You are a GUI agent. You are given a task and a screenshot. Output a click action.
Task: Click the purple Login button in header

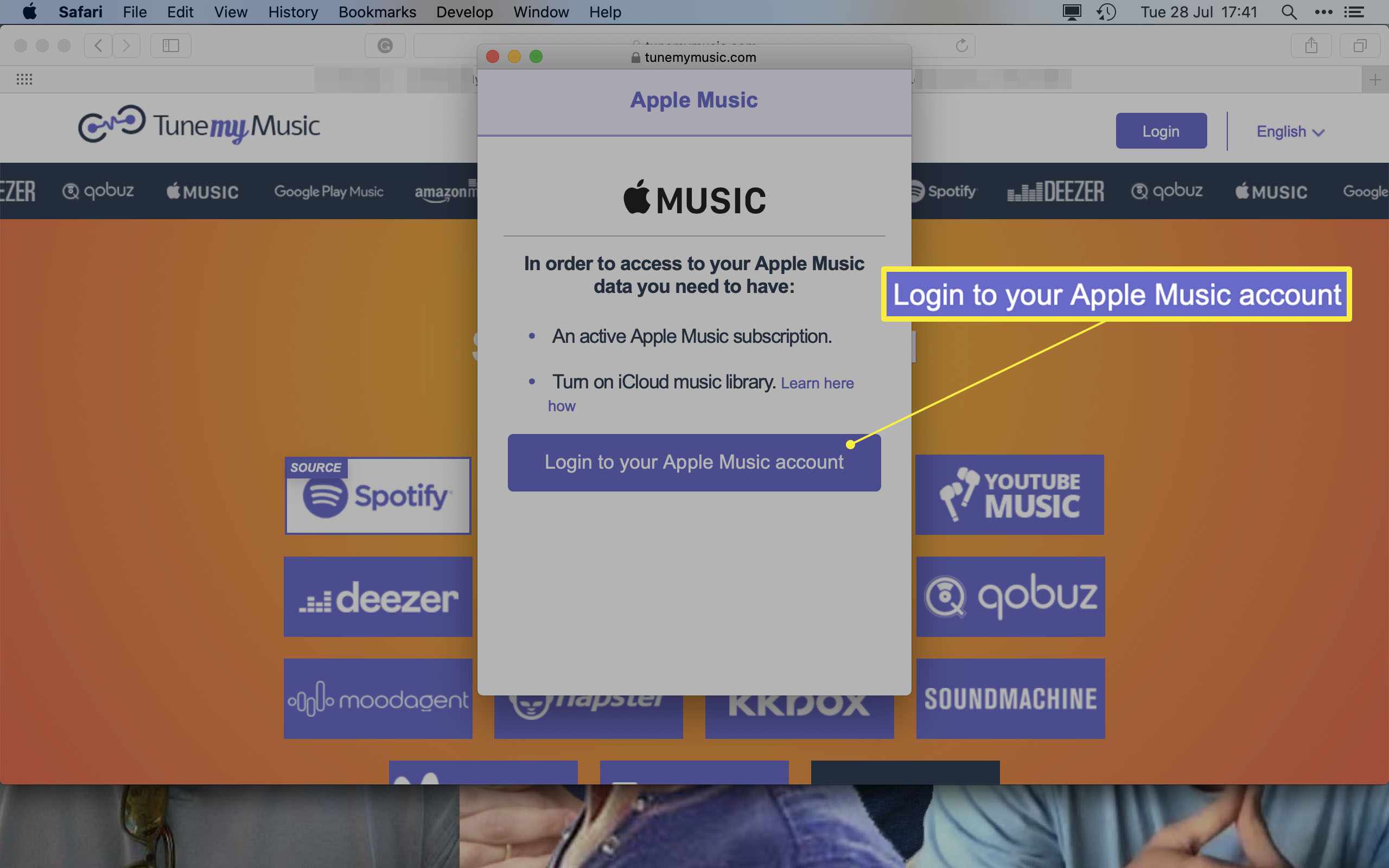point(1161,131)
